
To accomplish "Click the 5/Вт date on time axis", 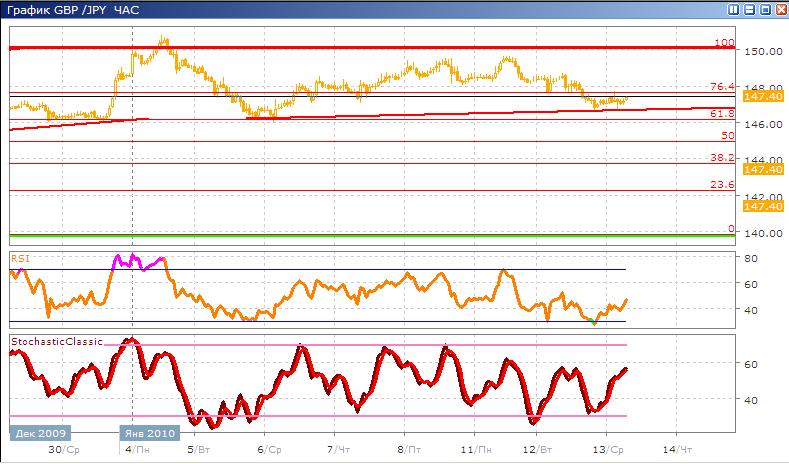I will click(198, 450).
